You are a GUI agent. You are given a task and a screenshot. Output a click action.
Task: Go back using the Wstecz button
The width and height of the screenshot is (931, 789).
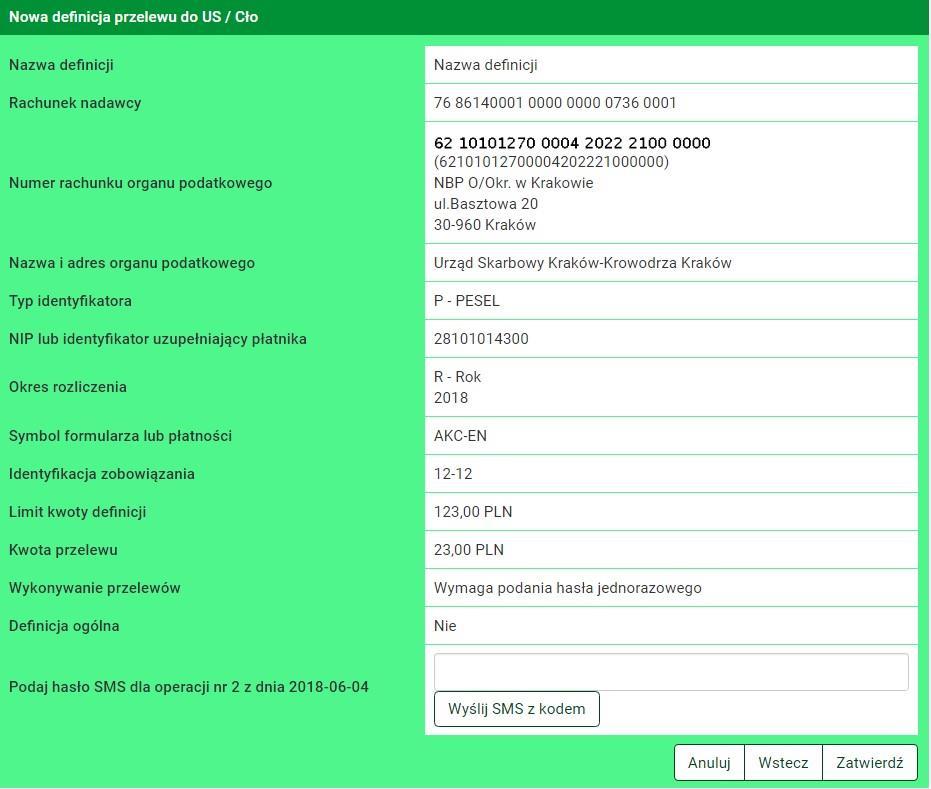(783, 763)
